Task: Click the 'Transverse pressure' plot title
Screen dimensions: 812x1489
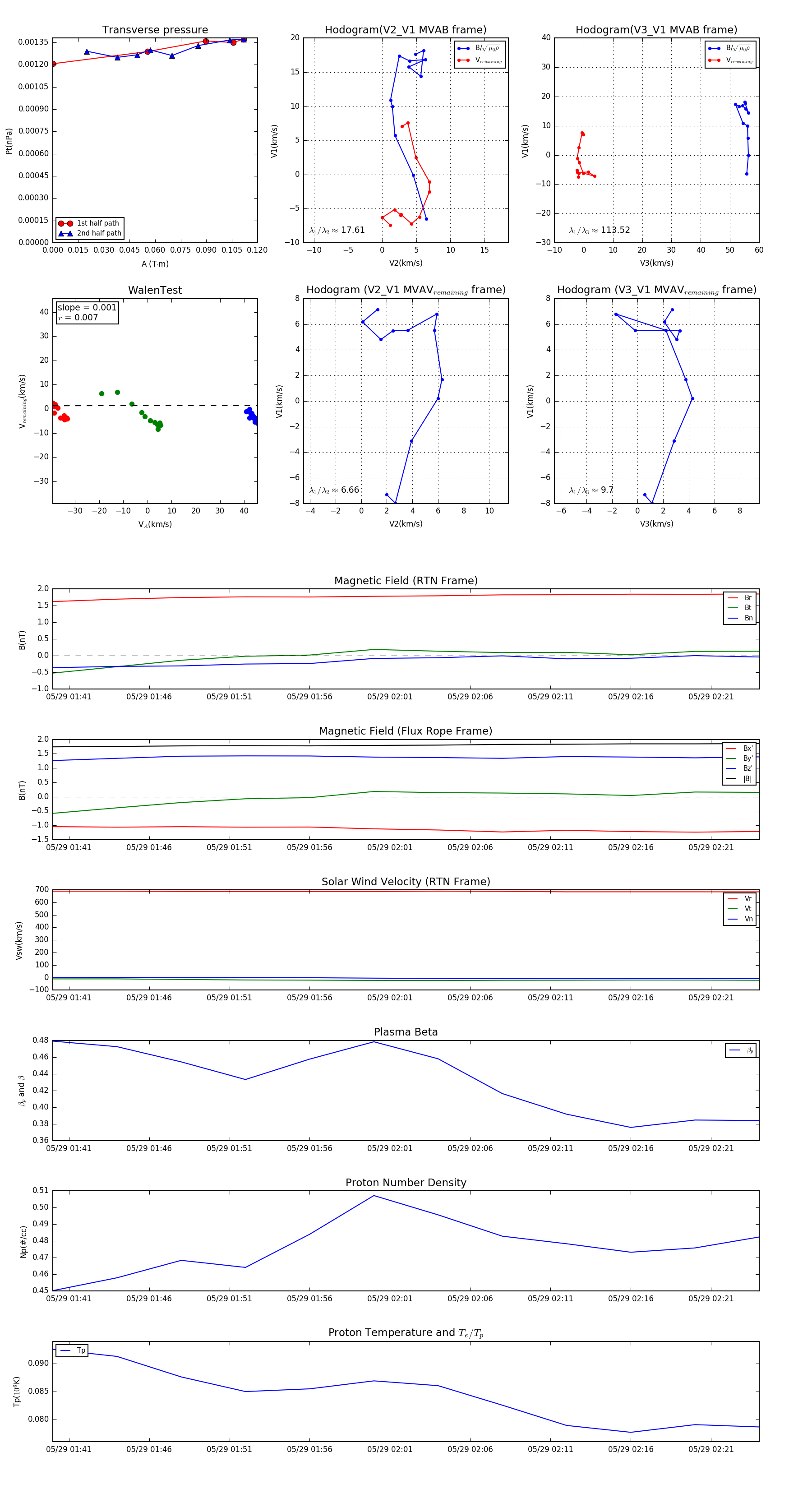Action: (x=155, y=29)
